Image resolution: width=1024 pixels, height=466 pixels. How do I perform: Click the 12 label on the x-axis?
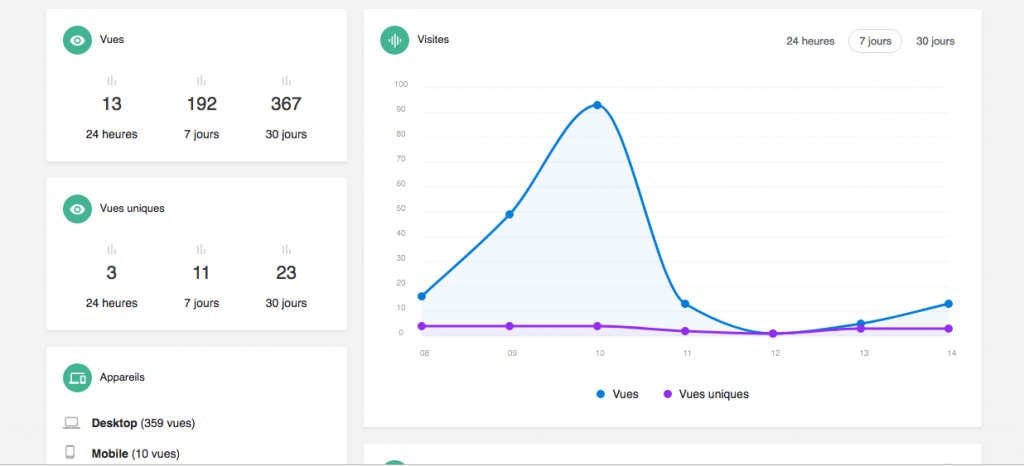tap(775, 353)
